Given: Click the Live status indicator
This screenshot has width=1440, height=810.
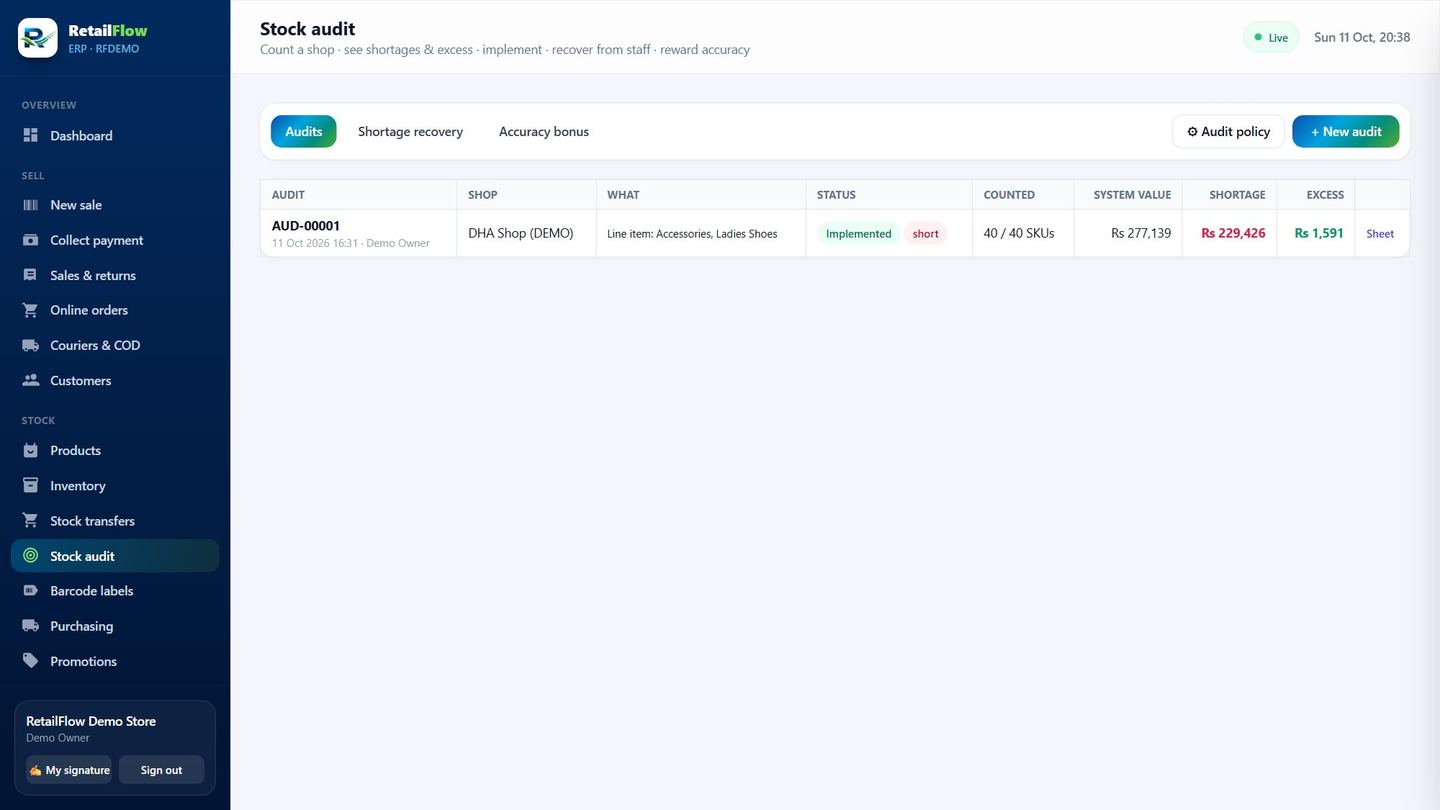Looking at the screenshot, I should 1271,37.
